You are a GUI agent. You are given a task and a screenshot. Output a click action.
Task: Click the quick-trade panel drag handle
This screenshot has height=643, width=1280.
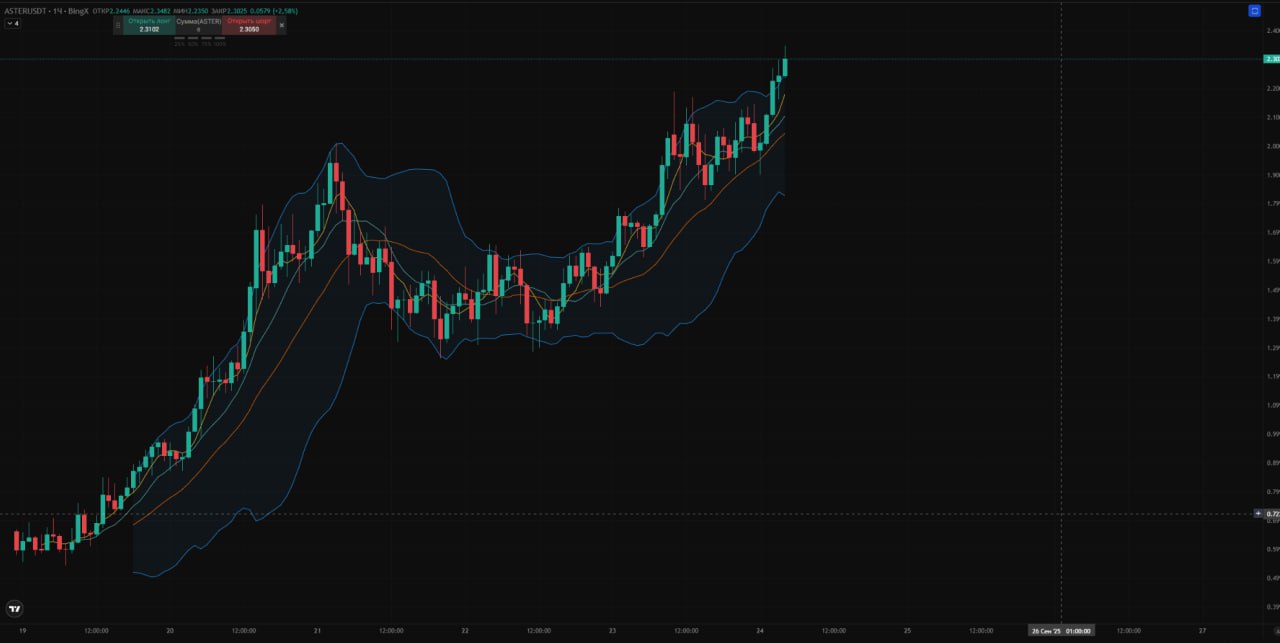(x=118, y=25)
